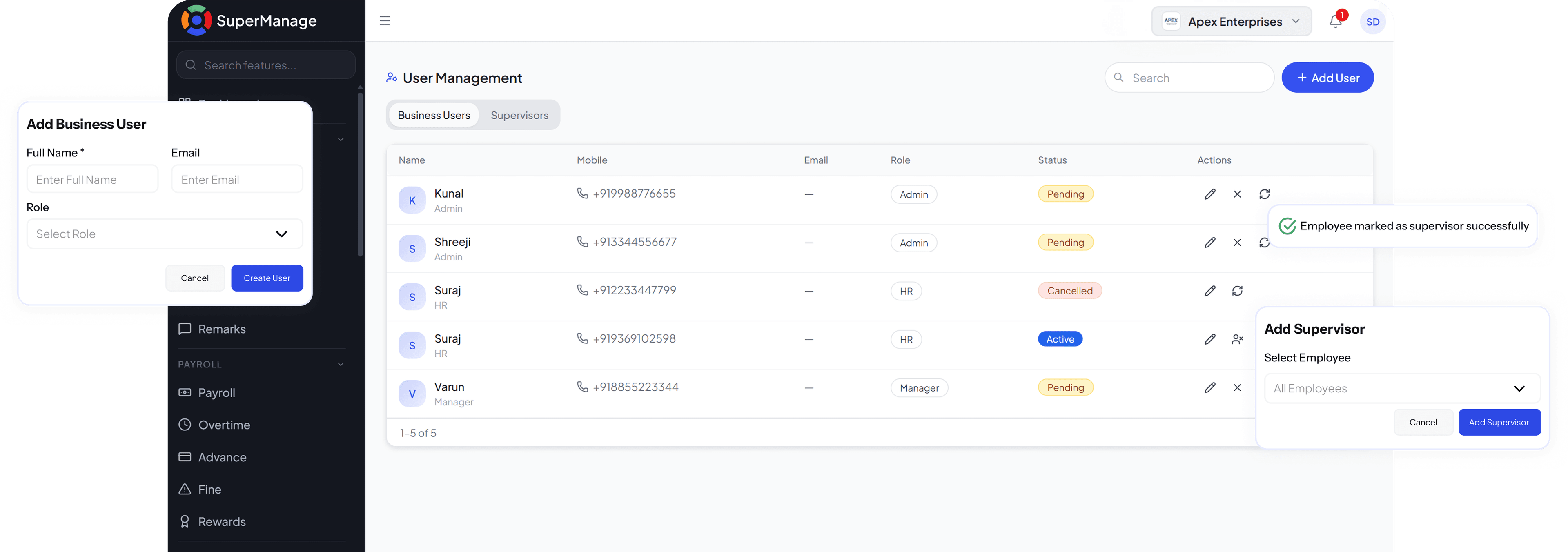Click the Cancelled status badge
Screen dimensions: 1568x552
1069,291
